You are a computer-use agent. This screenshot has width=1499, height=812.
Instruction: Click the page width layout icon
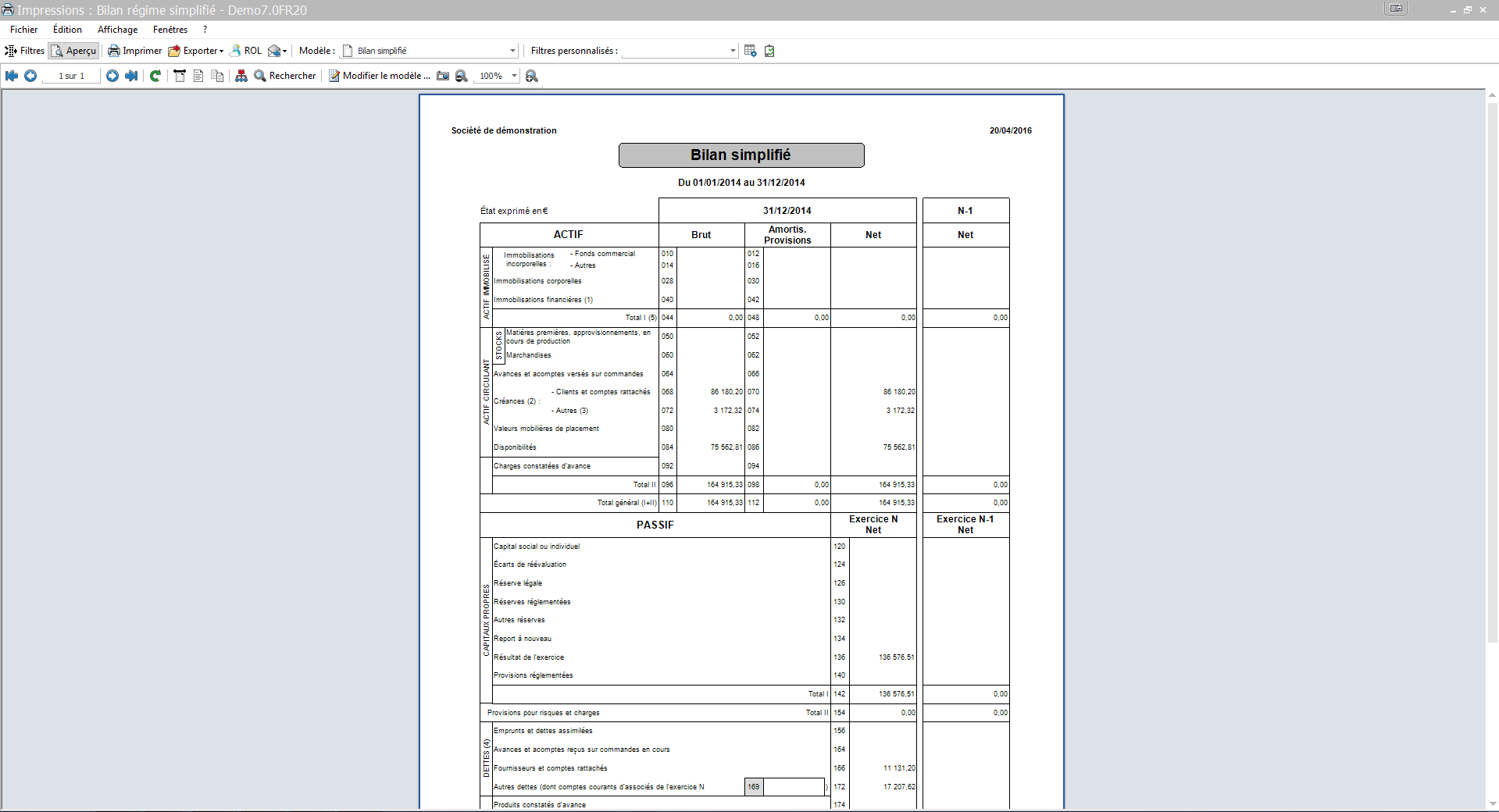[x=180, y=76]
